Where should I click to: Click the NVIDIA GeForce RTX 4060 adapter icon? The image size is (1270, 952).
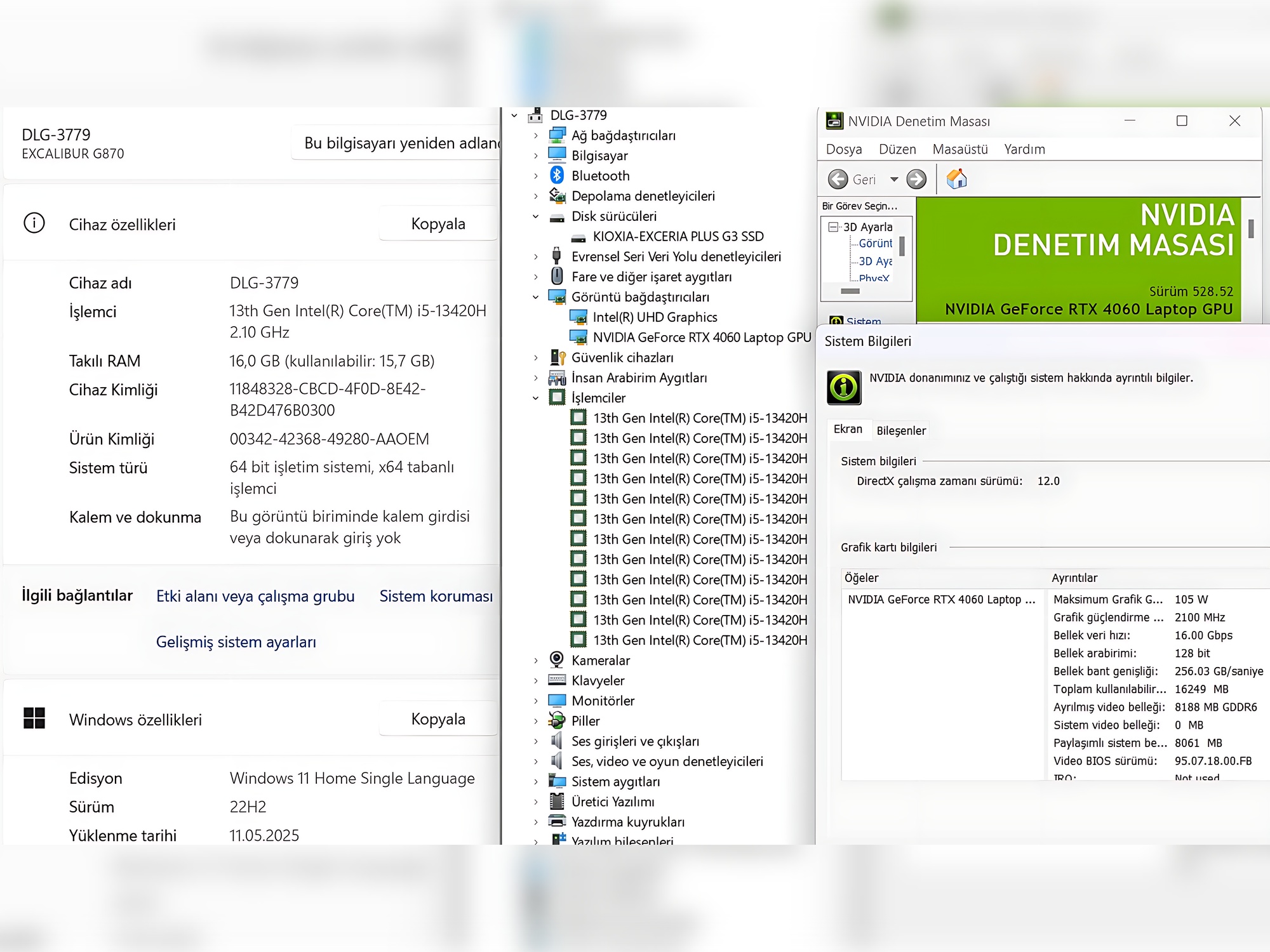tap(578, 337)
